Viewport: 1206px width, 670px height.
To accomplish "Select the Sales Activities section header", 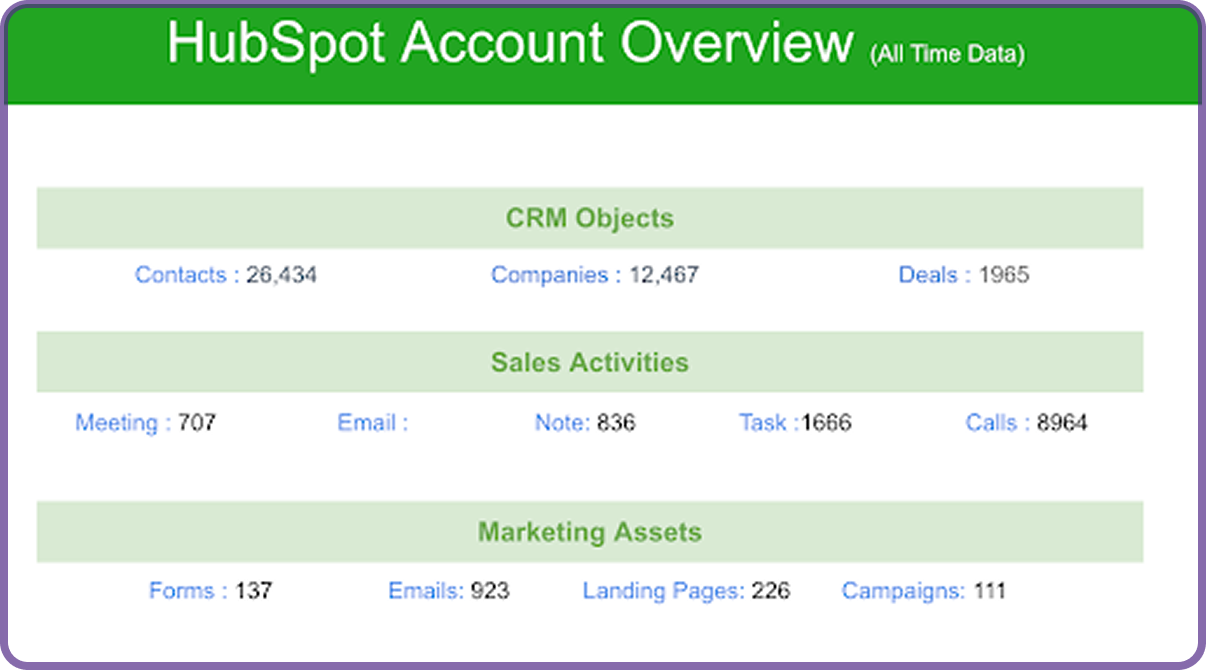I will tap(590, 362).
